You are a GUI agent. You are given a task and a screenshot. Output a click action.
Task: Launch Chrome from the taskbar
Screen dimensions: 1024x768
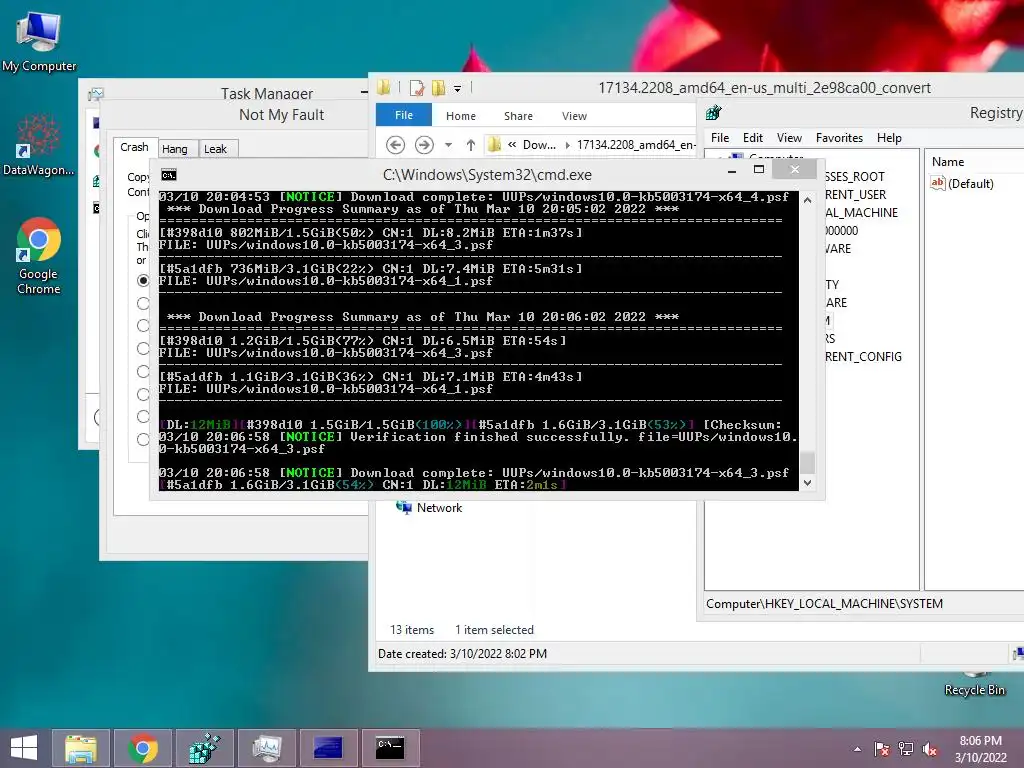(x=142, y=748)
